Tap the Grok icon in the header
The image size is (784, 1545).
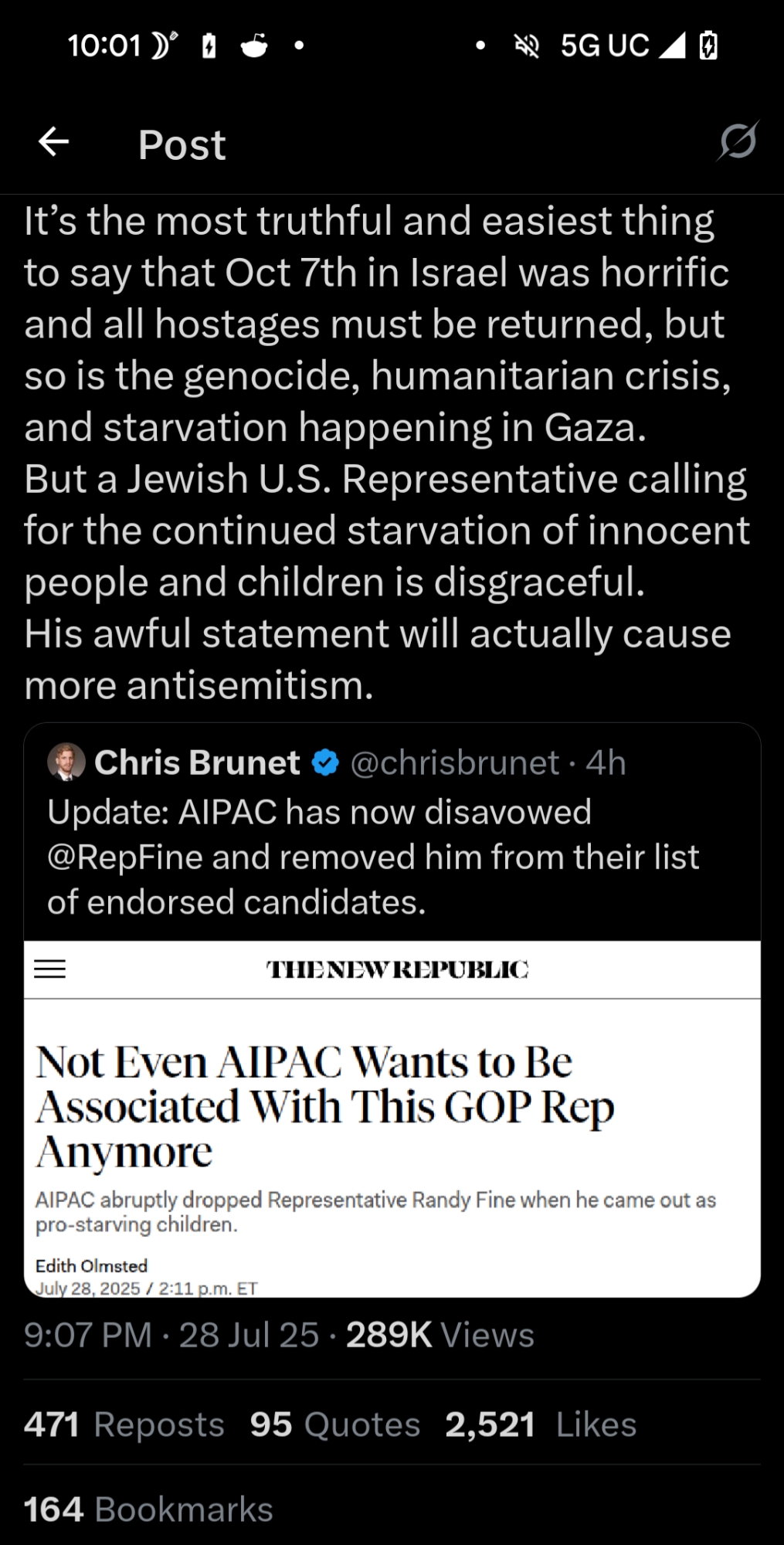click(738, 141)
